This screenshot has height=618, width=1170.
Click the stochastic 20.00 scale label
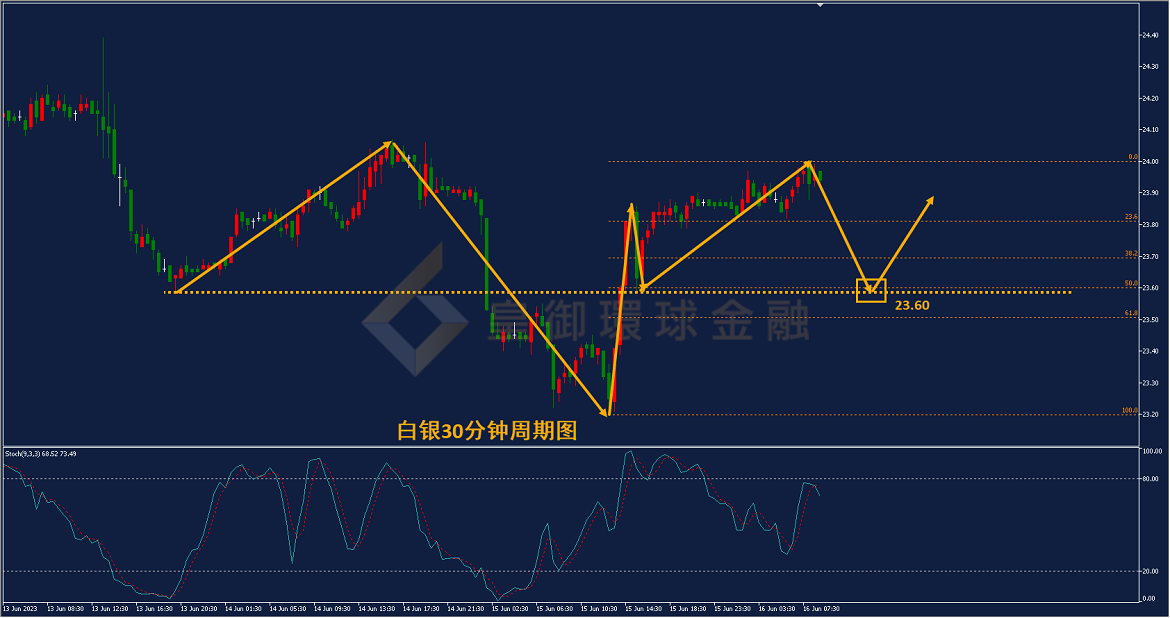[x=1150, y=572]
